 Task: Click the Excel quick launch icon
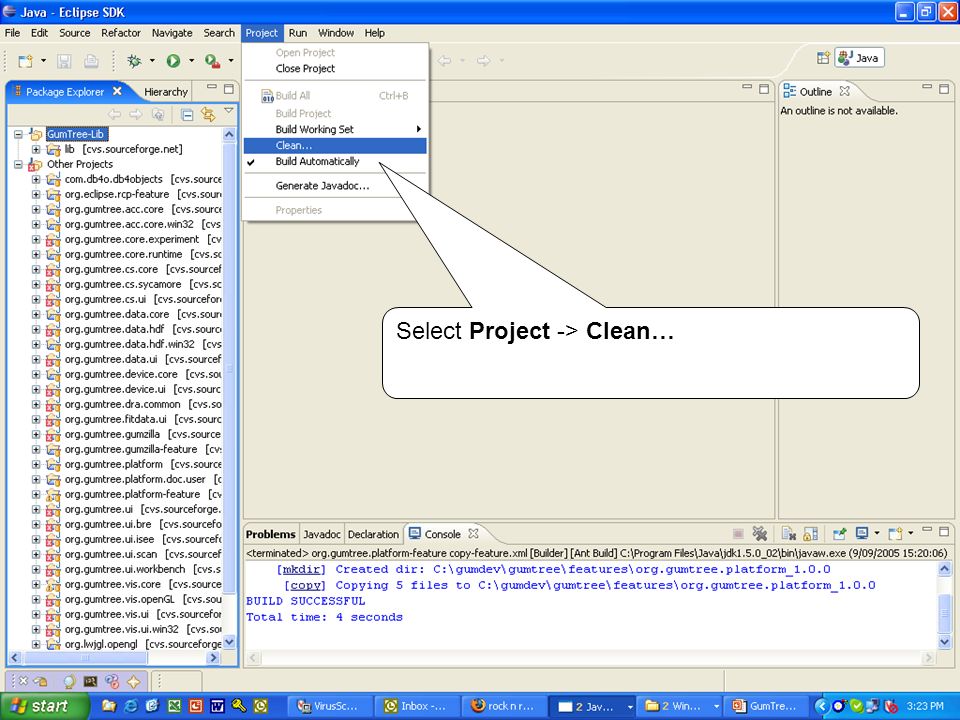pyautogui.click(x=174, y=706)
